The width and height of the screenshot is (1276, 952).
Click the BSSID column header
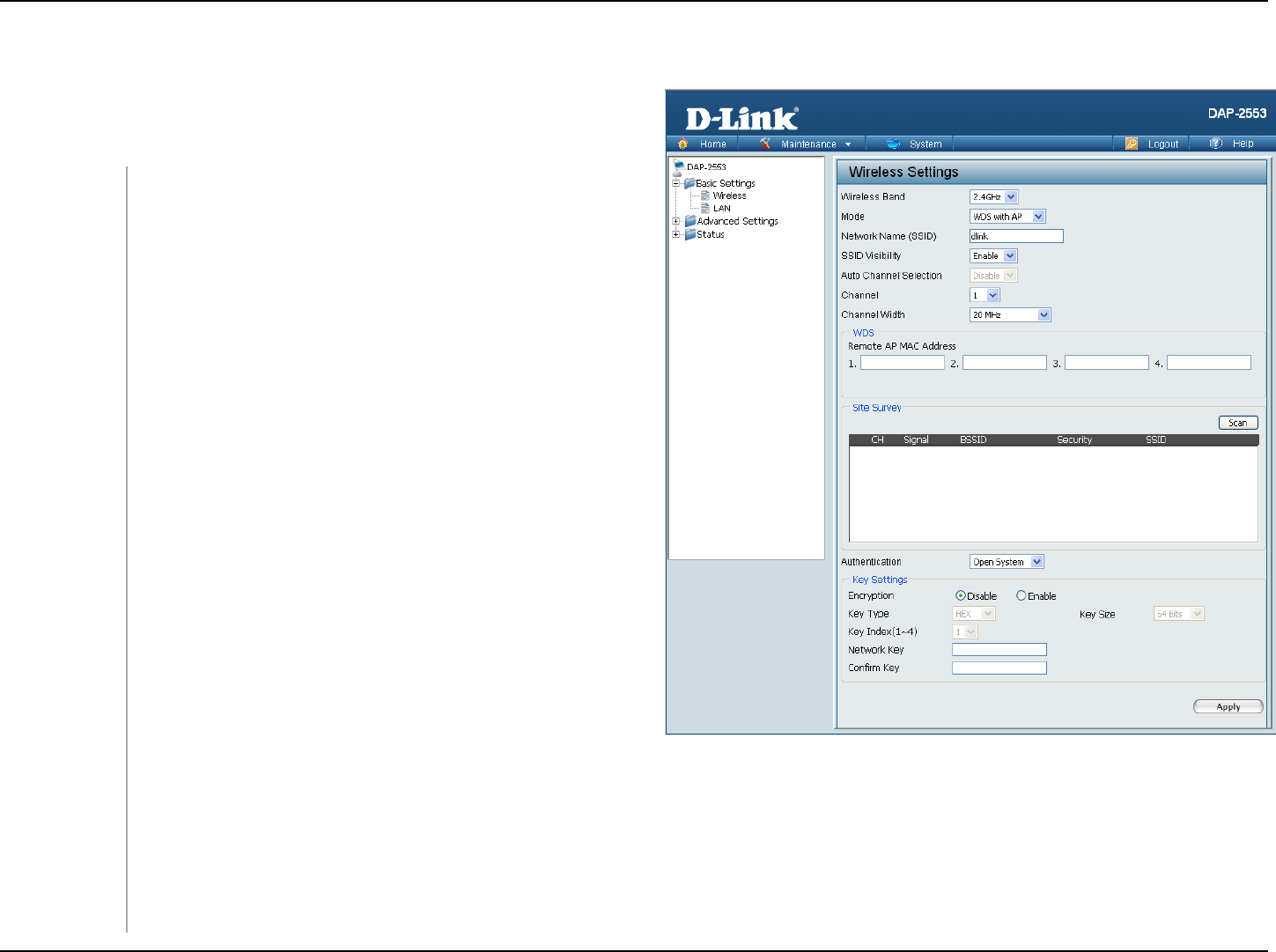point(973,439)
